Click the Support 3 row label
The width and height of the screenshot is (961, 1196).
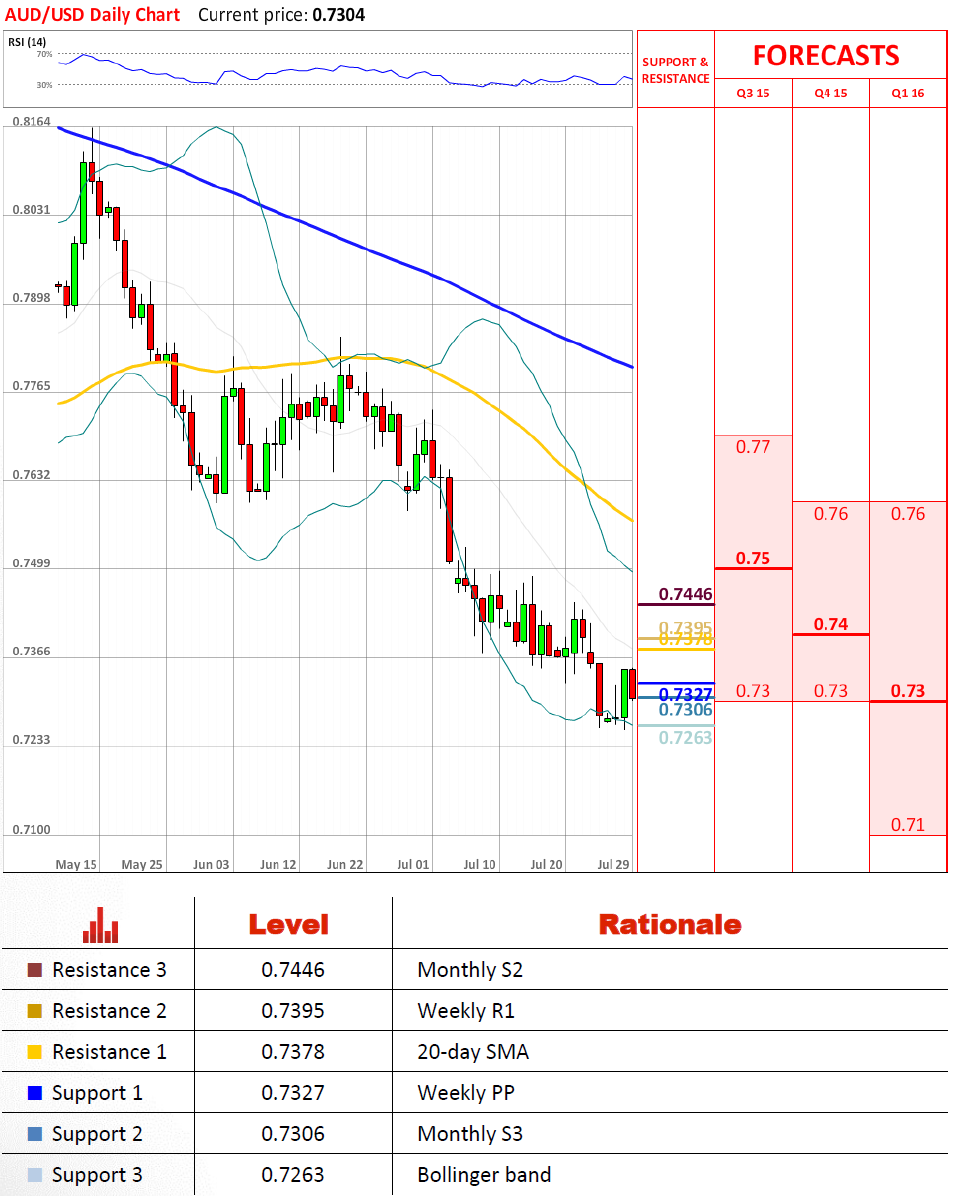point(97,1175)
